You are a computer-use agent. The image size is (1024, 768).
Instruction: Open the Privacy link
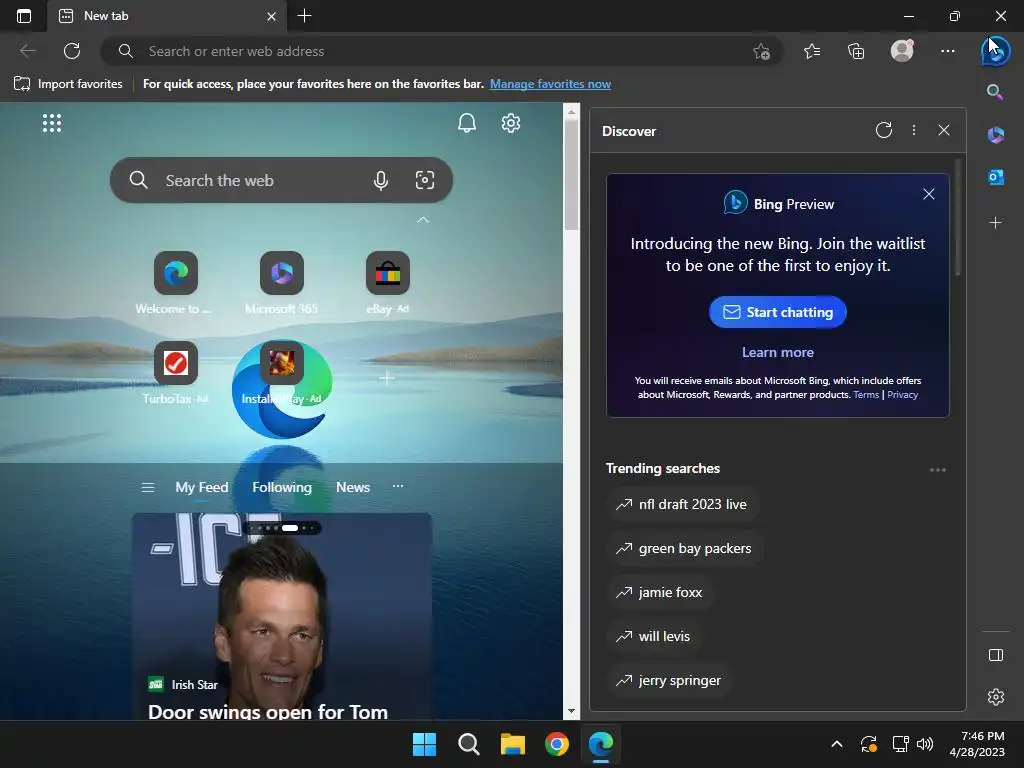pos(902,394)
